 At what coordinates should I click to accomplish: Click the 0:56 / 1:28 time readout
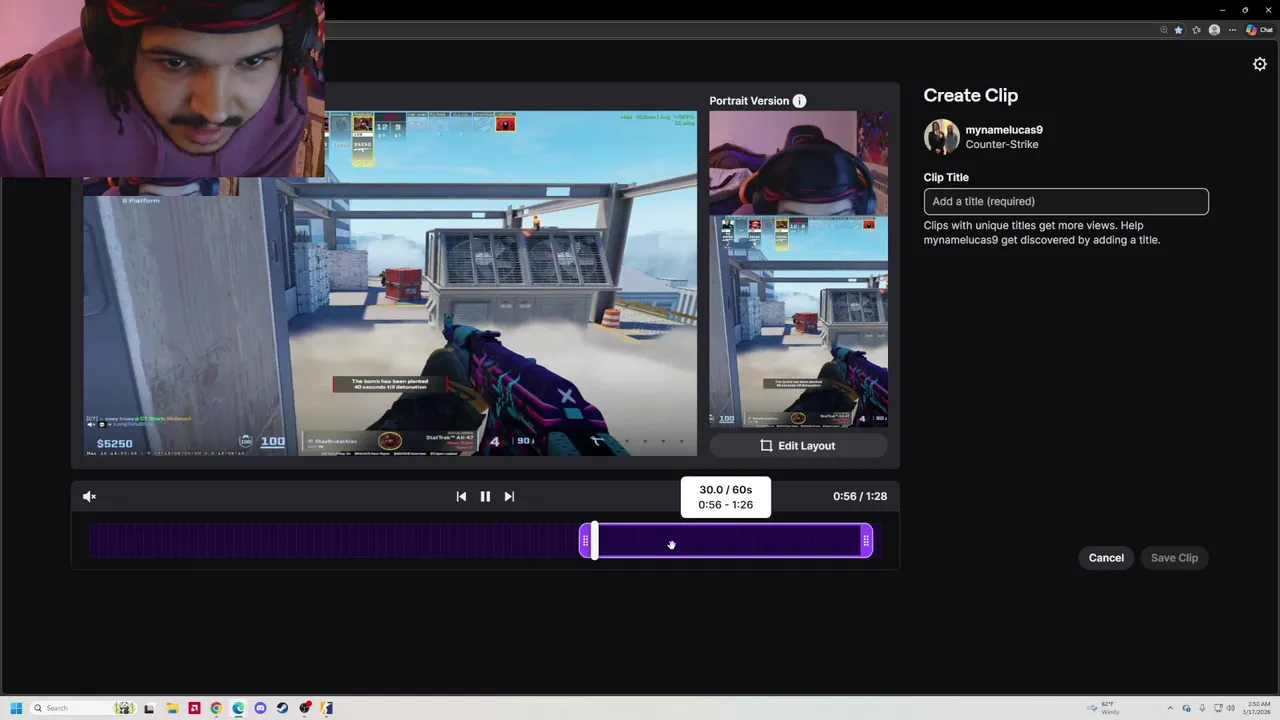pyautogui.click(x=860, y=496)
